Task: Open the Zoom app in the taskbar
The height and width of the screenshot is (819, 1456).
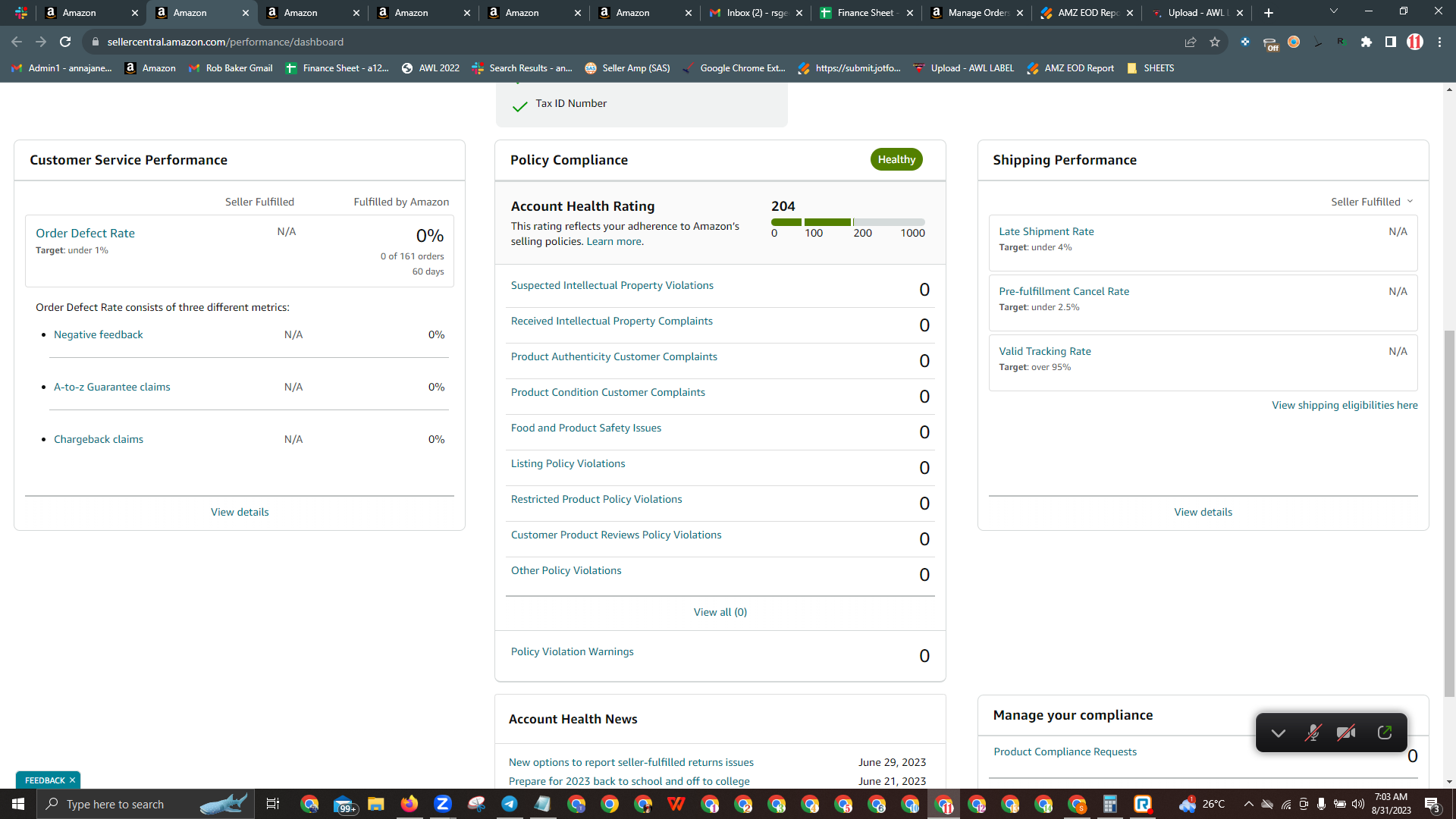Action: [x=443, y=804]
